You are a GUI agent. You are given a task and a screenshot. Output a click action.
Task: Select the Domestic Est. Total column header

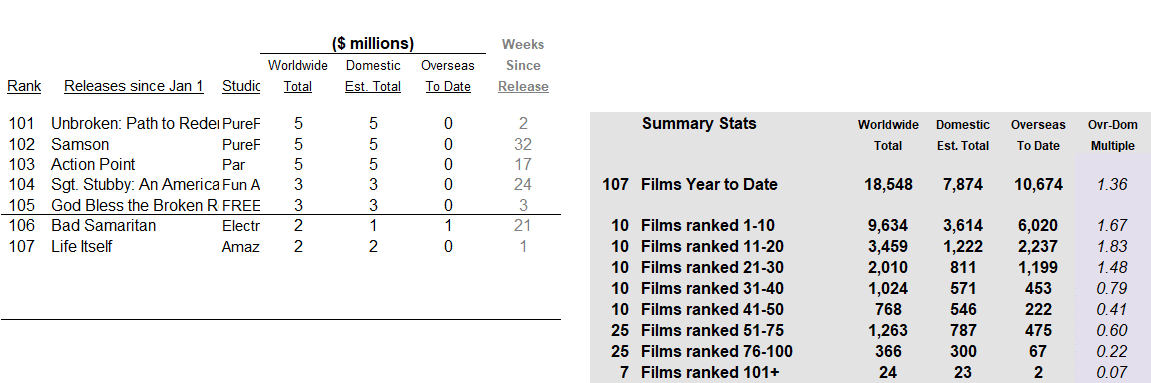tap(373, 76)
